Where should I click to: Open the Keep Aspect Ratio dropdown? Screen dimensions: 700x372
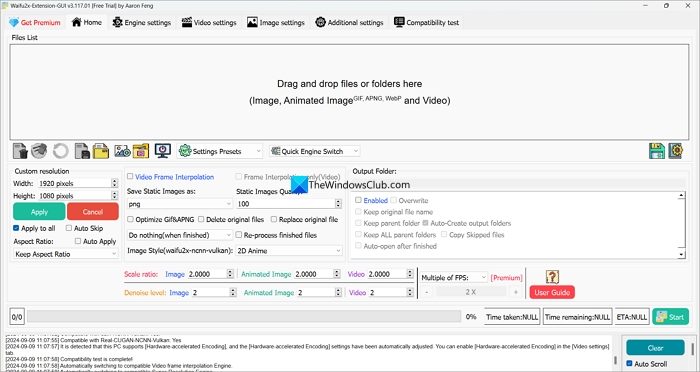[x=65, y=254]
